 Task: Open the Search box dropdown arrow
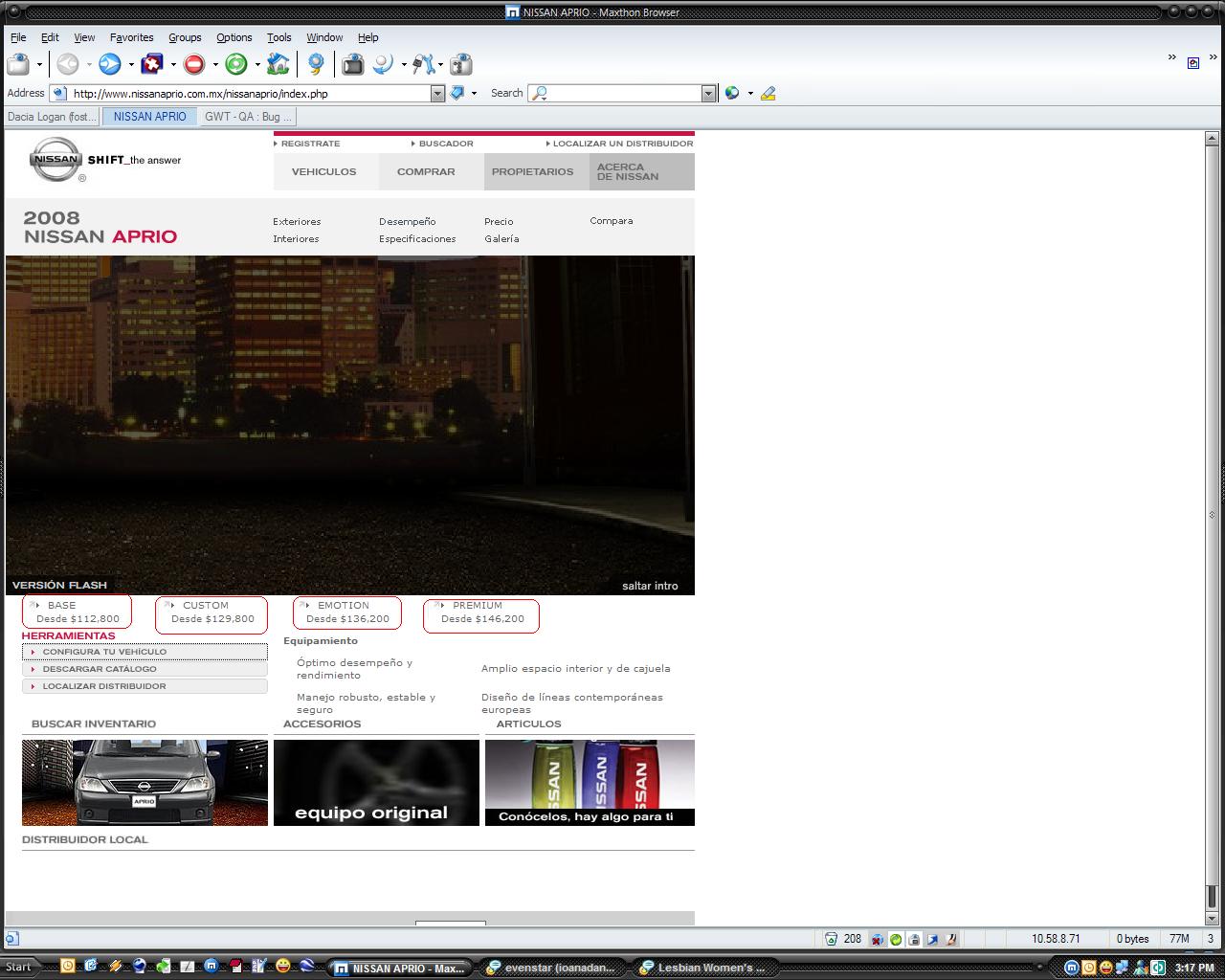[x=709, y=94]
